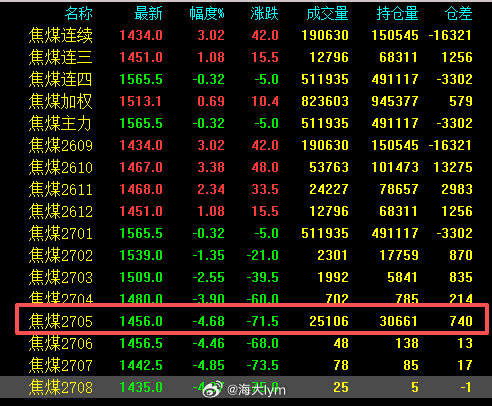Click open interest 78657 in 焦煤2611 row
This screenshot has width=492, height=406.
399,189
